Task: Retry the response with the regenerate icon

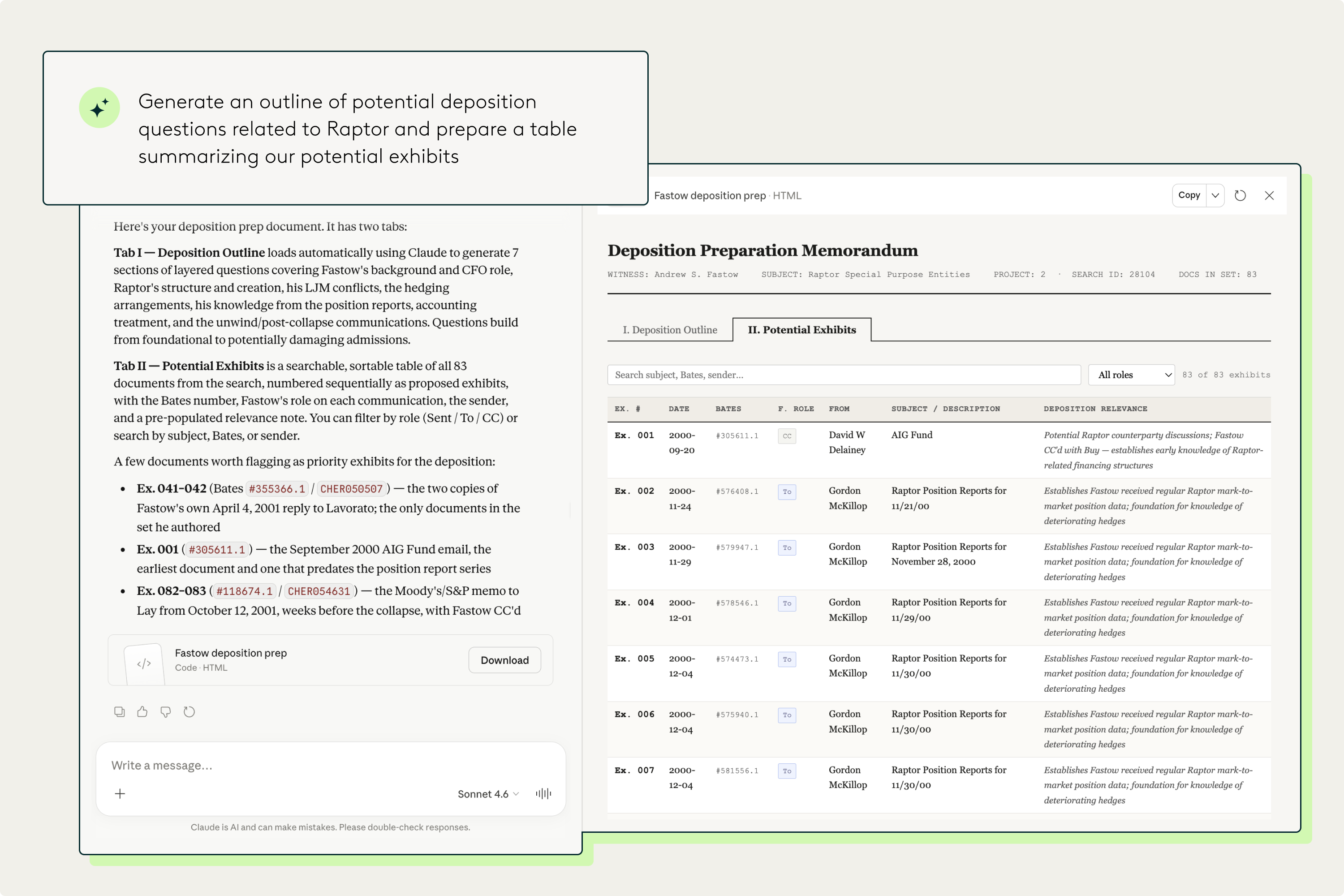Action: (189, 711)
